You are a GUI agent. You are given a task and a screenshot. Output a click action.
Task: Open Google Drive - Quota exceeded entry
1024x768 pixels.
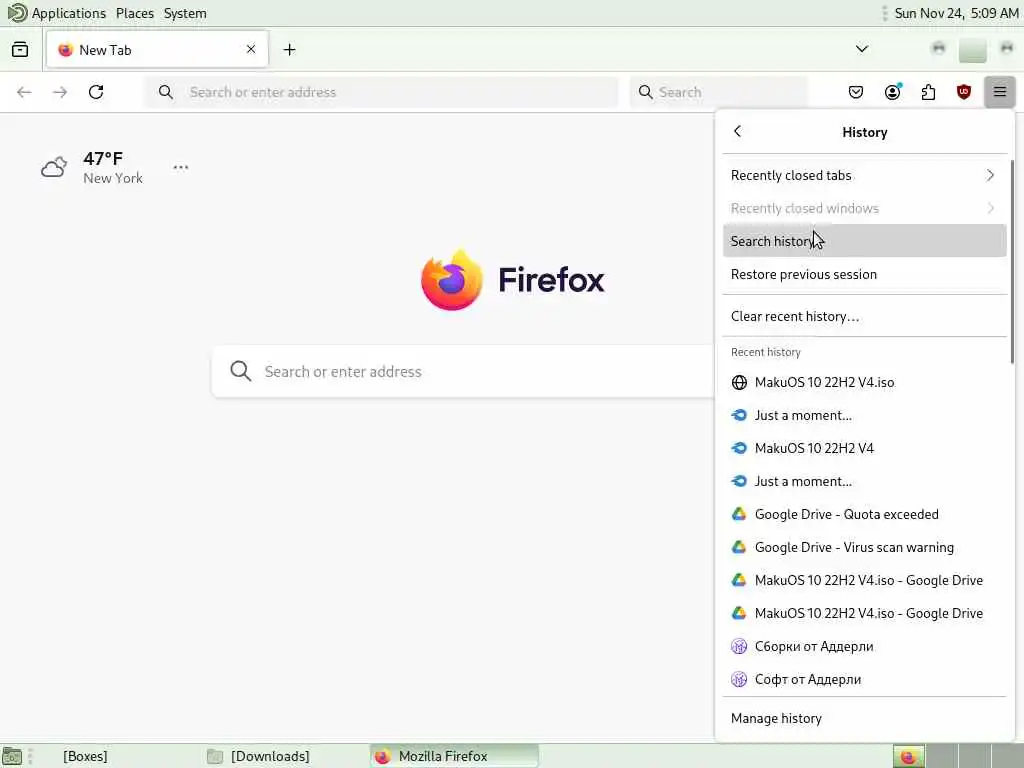[x=864, y=514]
